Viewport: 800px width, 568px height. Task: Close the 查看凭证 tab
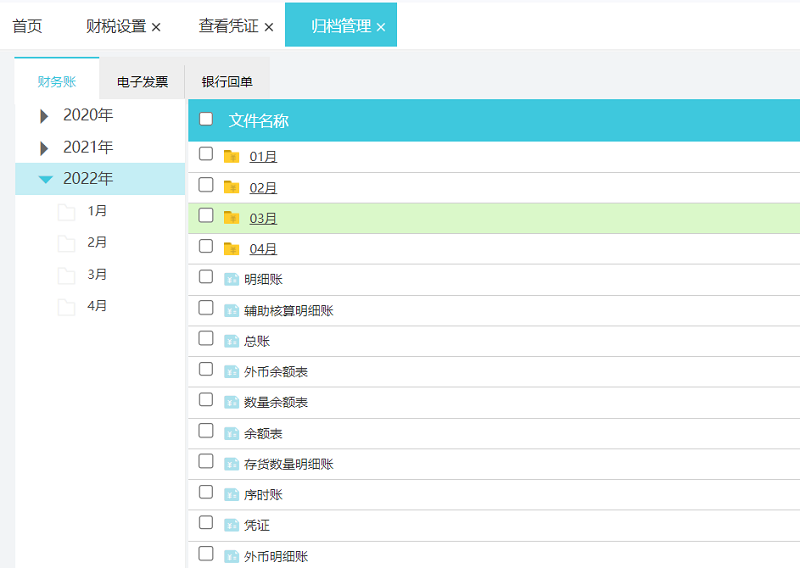269,27
